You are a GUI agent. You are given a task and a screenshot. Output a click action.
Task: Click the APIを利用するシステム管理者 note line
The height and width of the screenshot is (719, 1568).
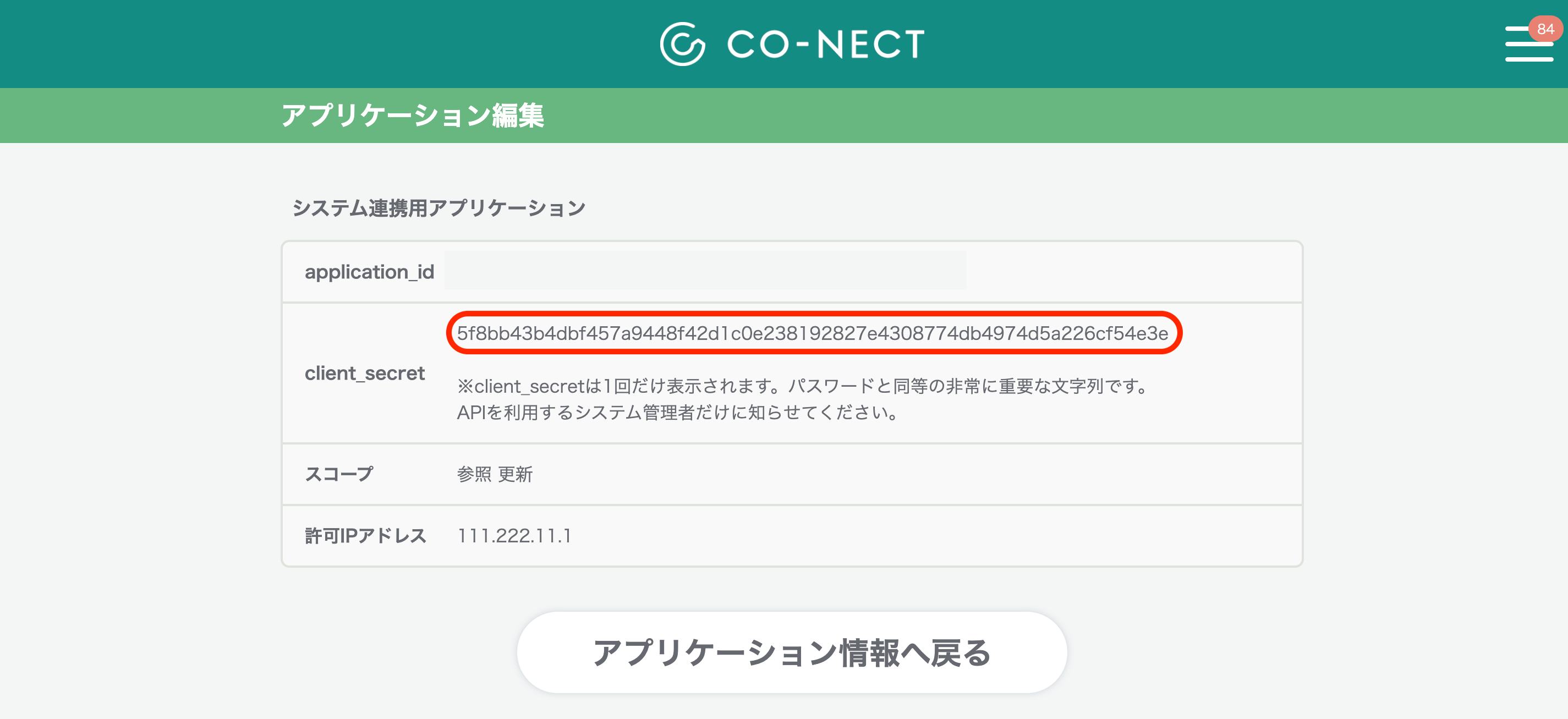[677, 412]
